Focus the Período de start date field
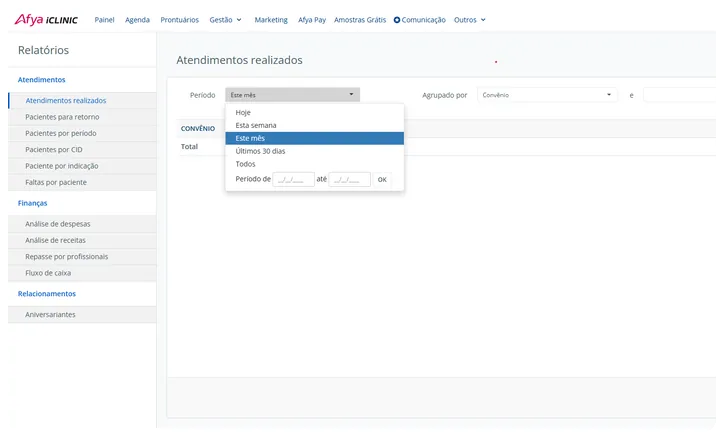Viewport: 724px width, 440px height. [294, 179]
